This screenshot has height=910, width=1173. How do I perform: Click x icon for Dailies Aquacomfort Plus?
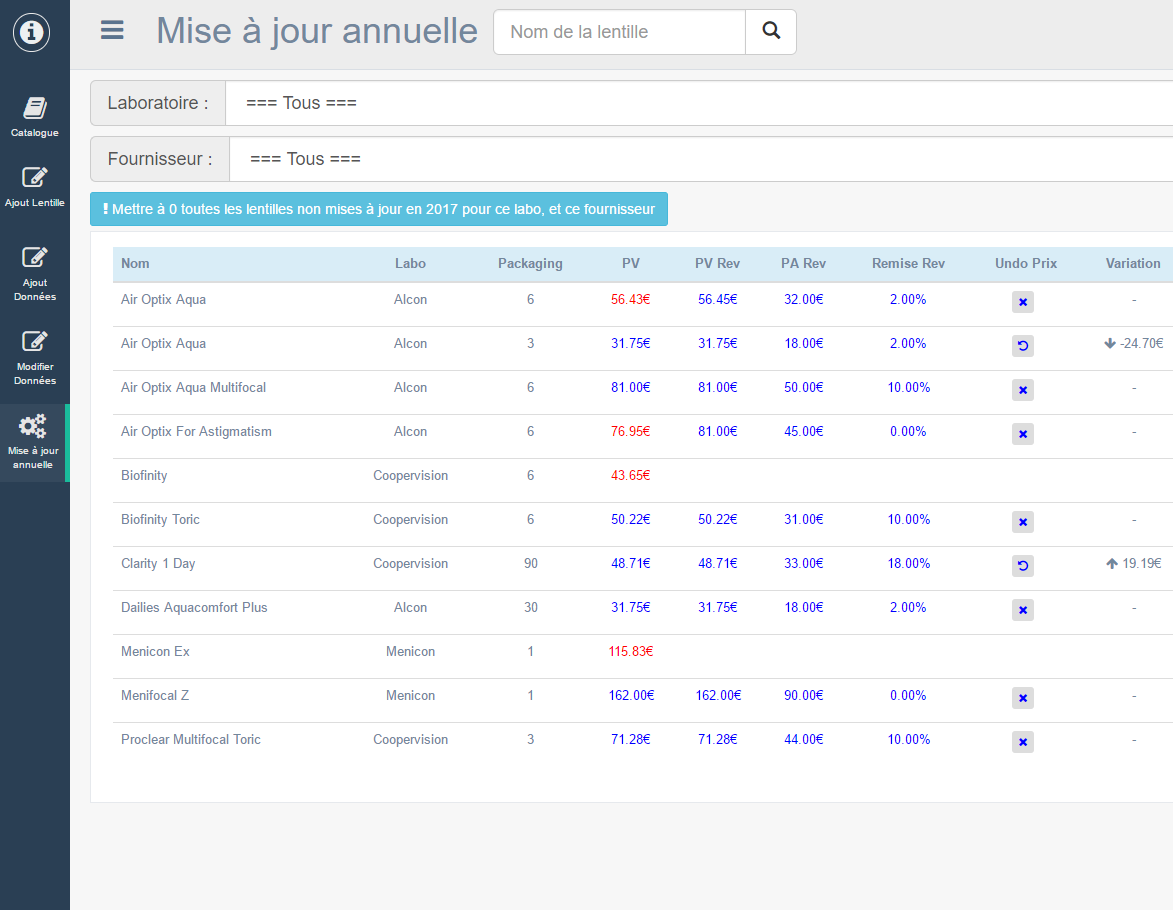(x=1022, y=610)
